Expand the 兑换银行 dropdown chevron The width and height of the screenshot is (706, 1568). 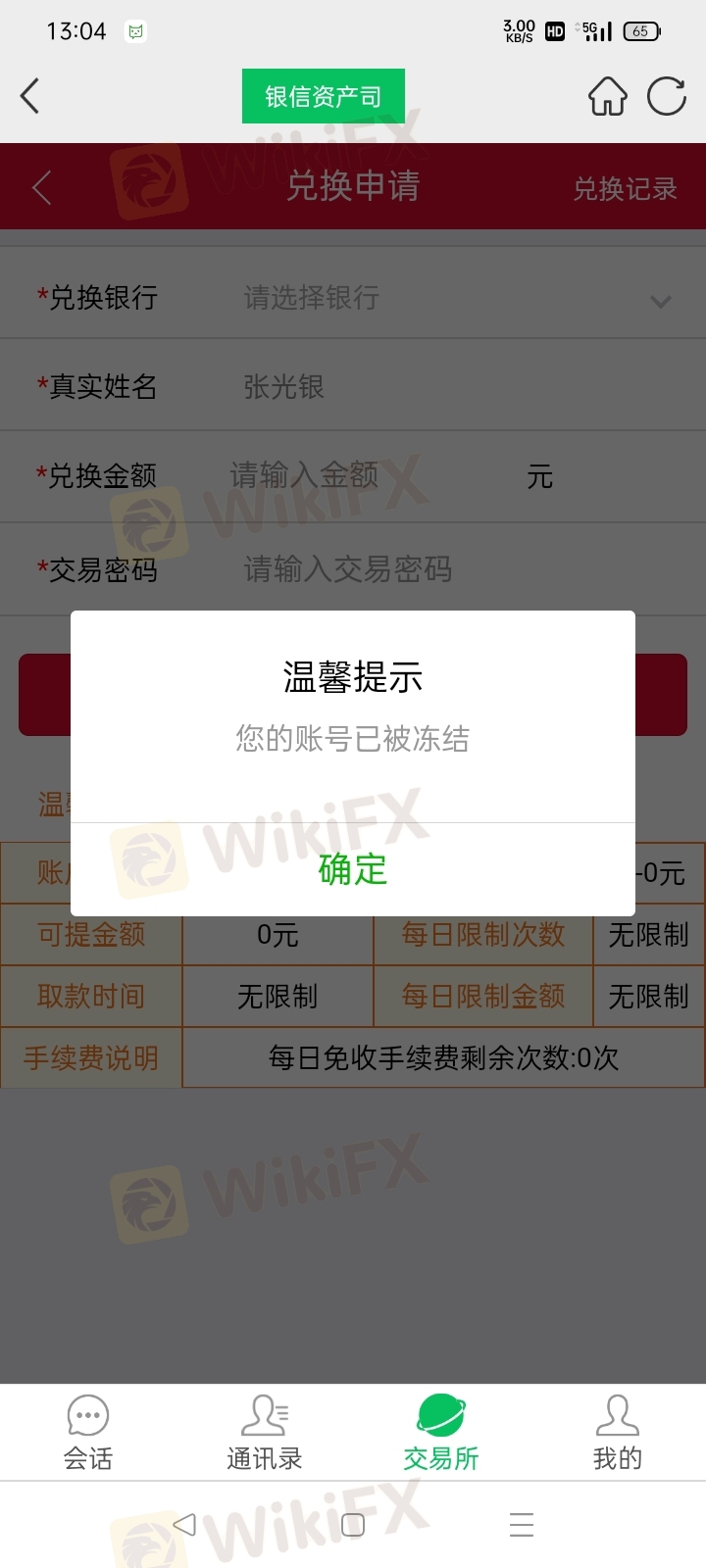click(x=661, y=301)
